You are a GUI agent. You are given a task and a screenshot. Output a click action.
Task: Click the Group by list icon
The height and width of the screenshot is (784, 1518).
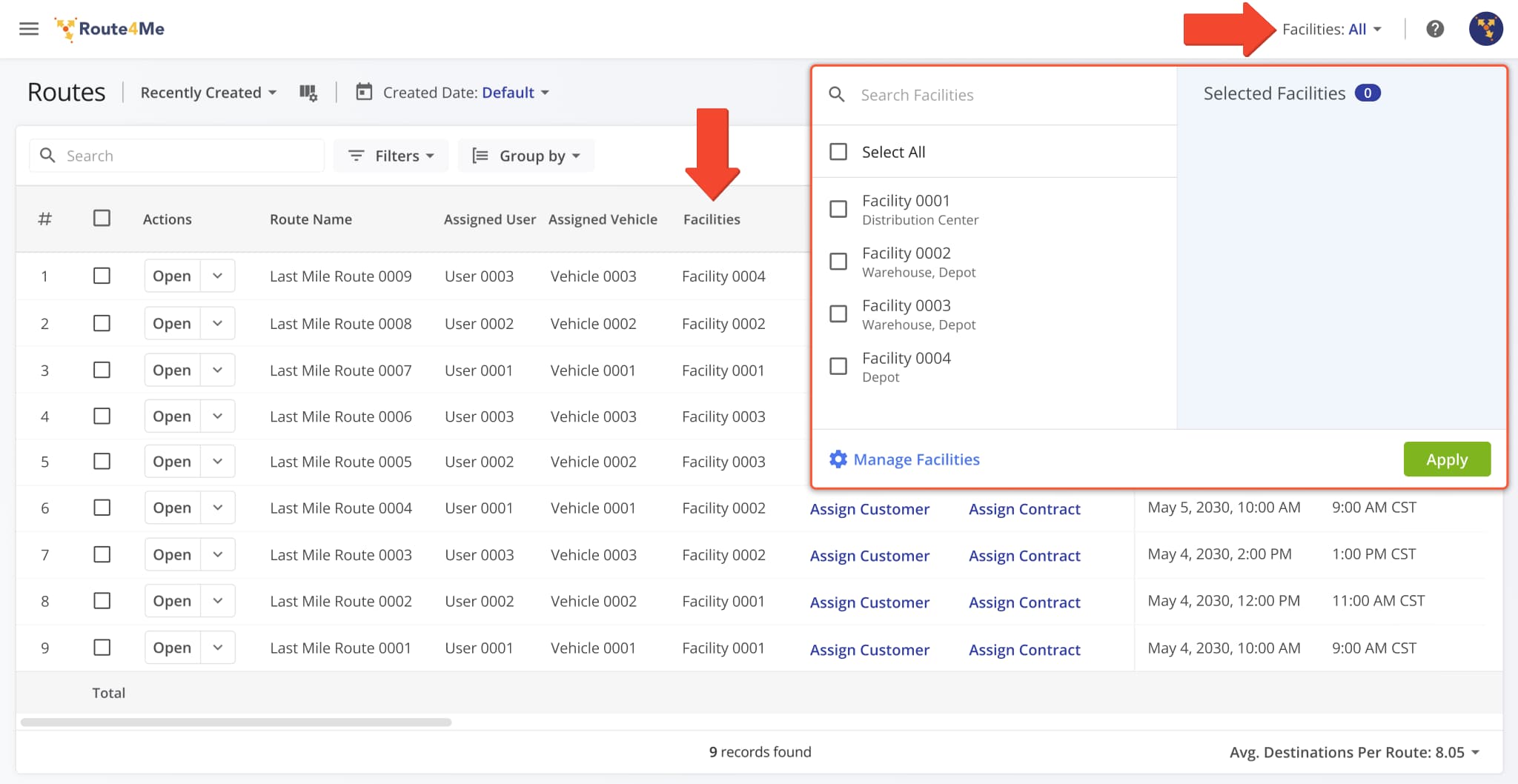tap(482, 156)
